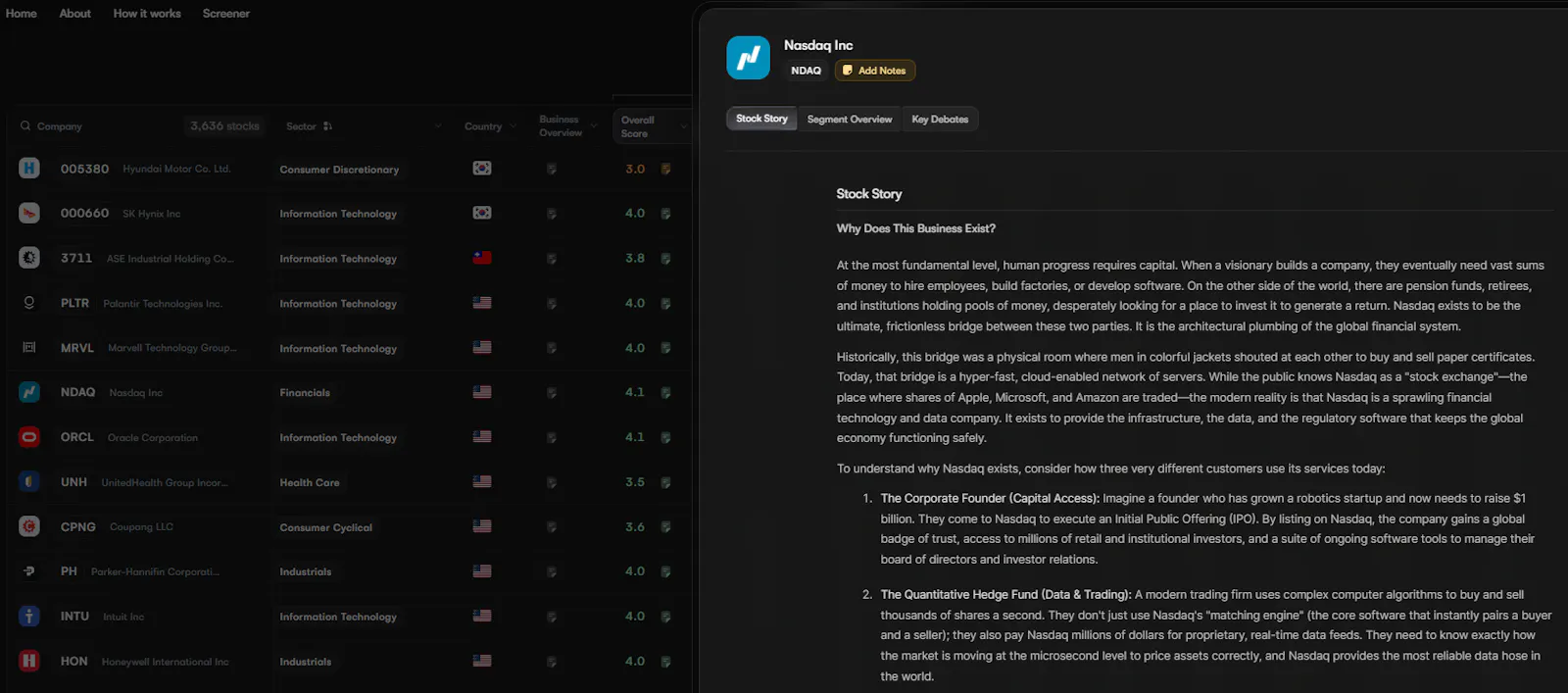1568x693 pixels.
Task: Expand the Overall Score column dropdown
Action: tap(683, 126)
